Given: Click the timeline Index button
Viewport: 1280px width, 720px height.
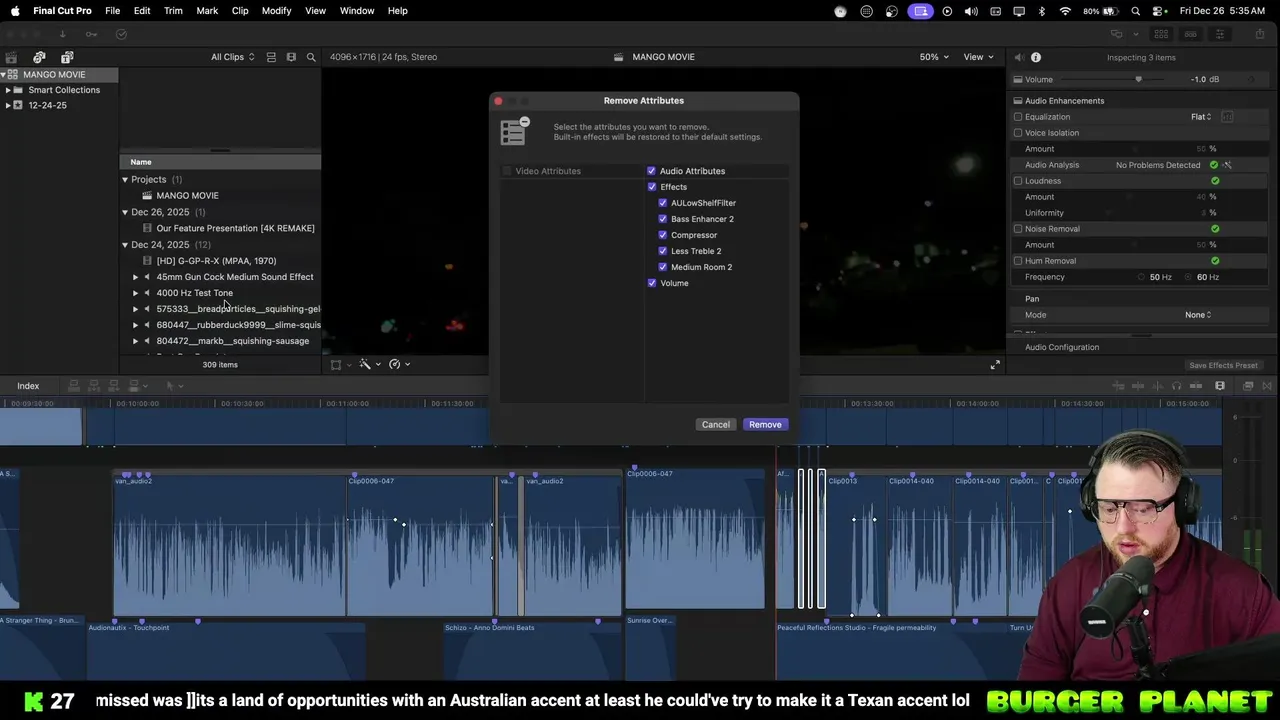Looking at the screenshot, I should tap(28, 386).
